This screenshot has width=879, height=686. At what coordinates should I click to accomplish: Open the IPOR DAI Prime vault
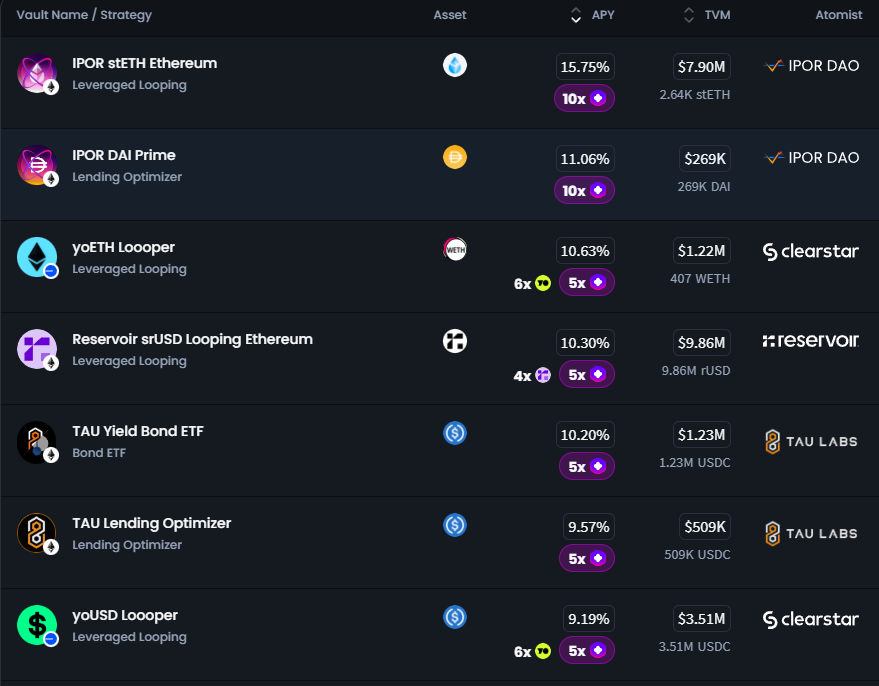(x=124, y=156)
